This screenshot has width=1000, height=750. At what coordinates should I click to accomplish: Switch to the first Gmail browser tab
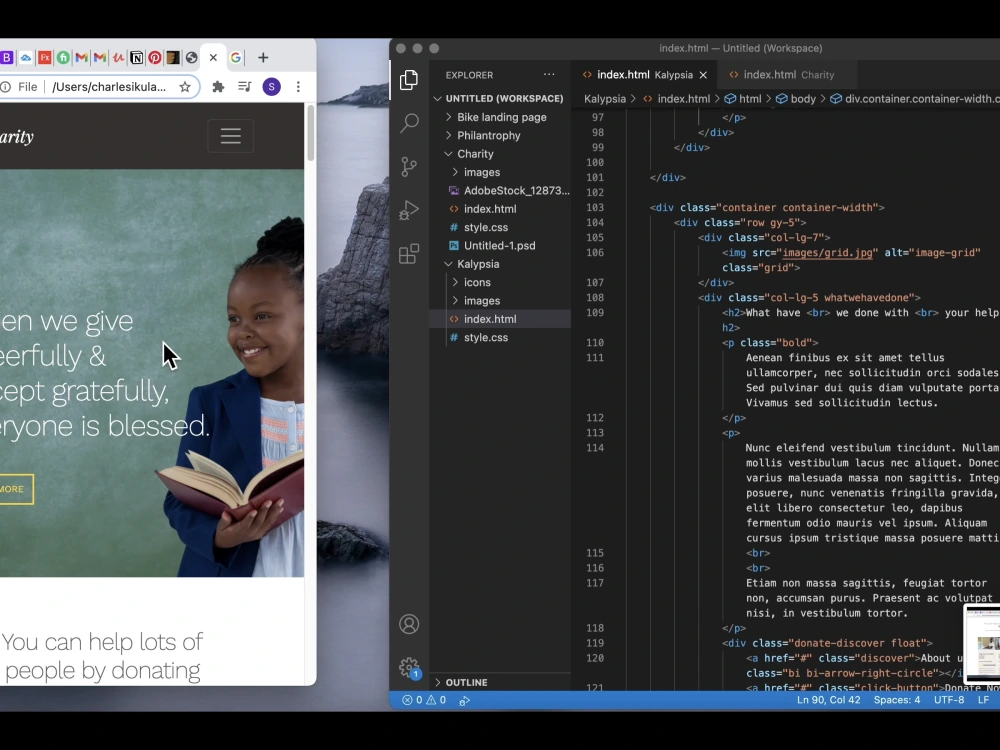81,57
